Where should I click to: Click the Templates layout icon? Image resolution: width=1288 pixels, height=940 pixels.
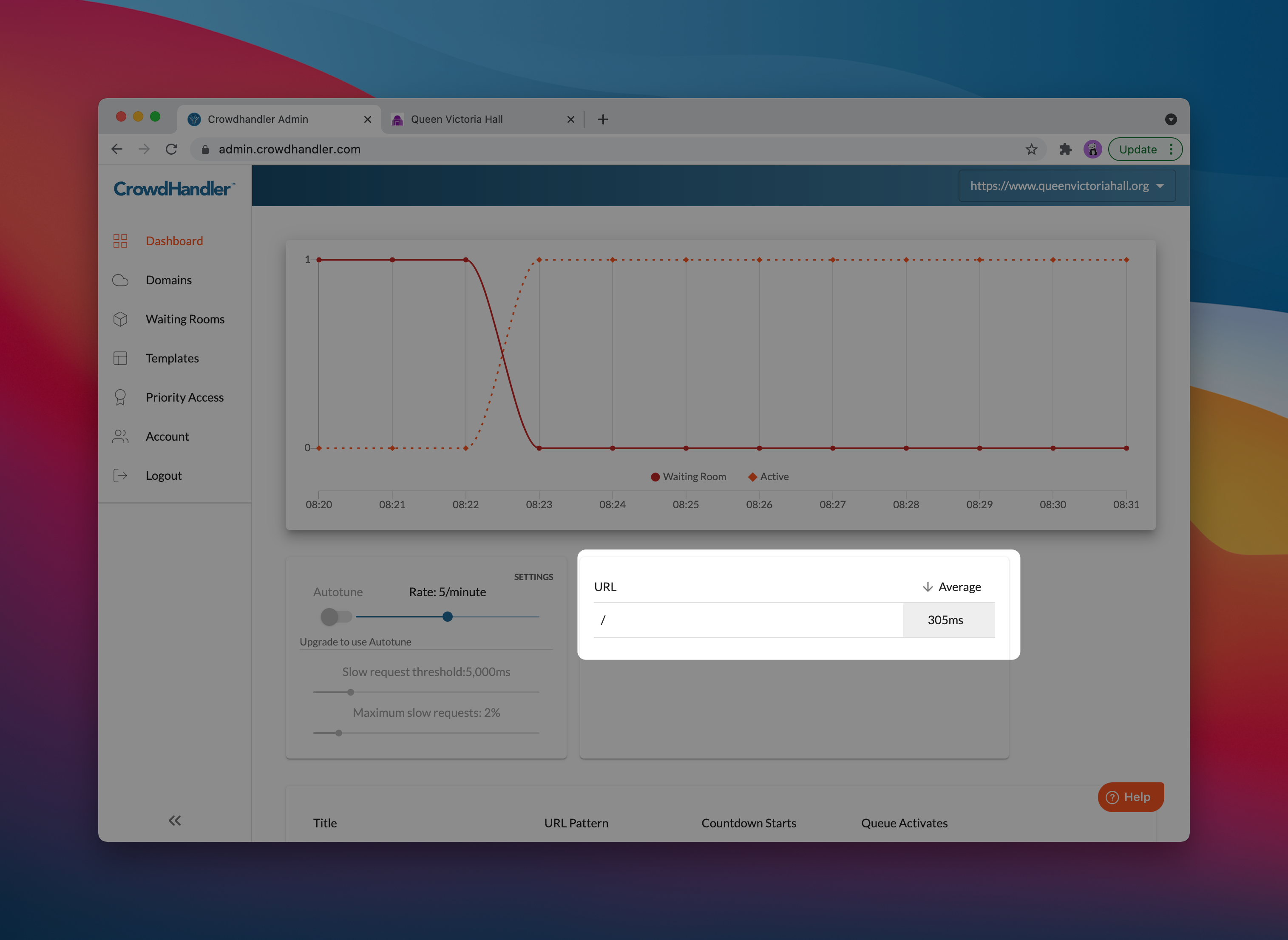[x=120, y=359]
